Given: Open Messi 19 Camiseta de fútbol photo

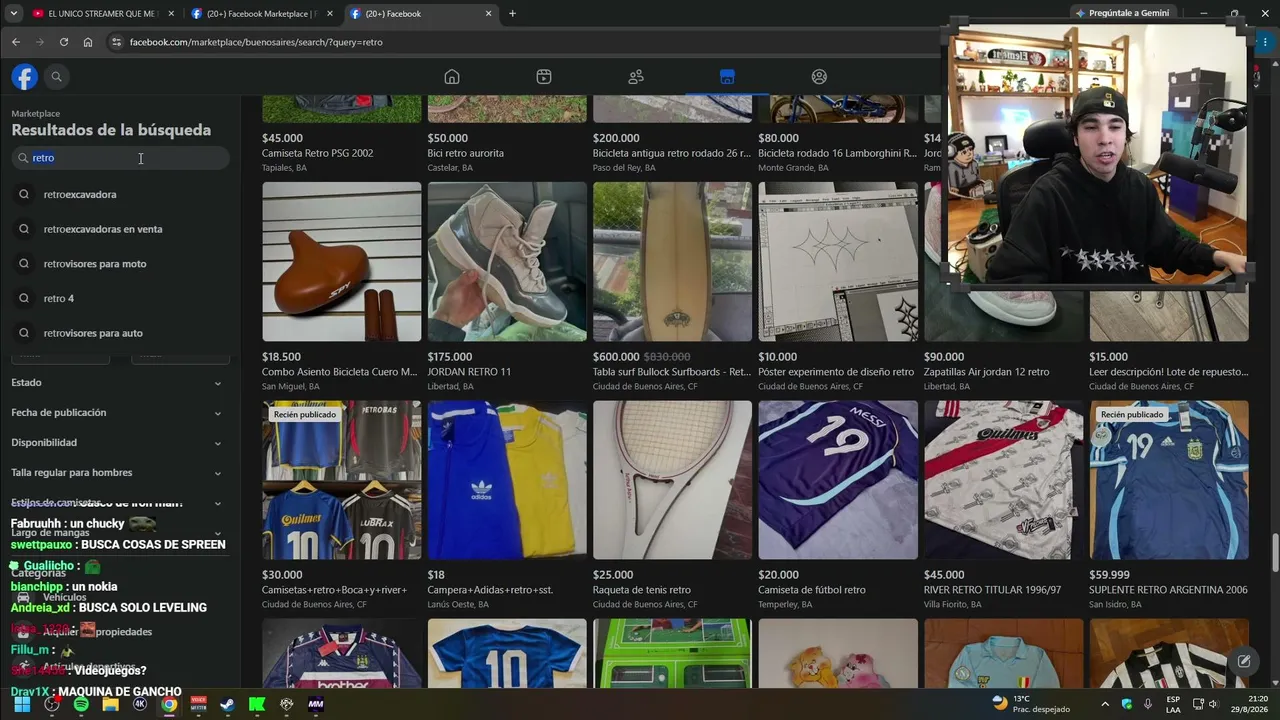Looking at the screenshot, I should coord(838,480).
